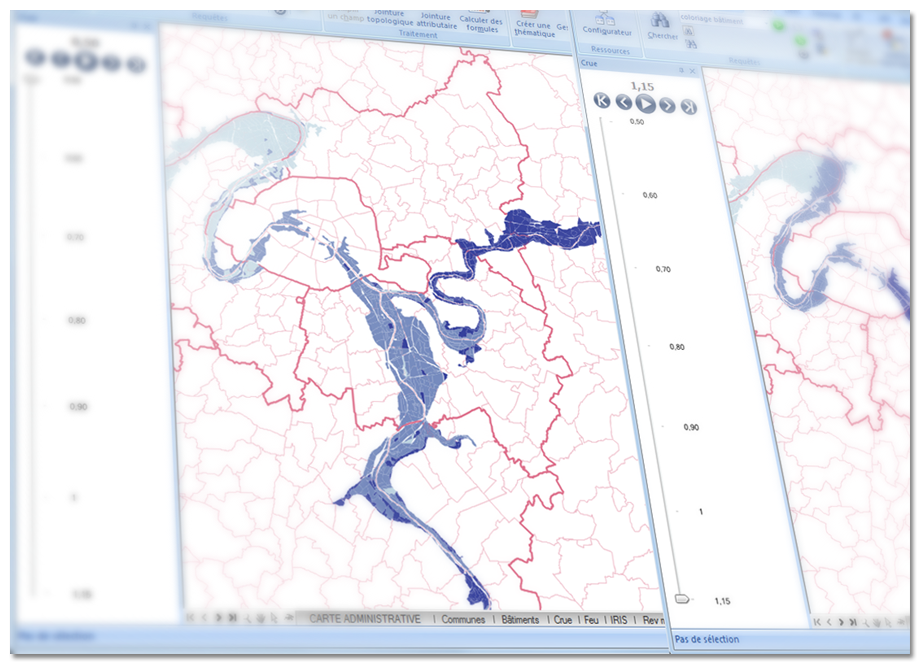Pin the Crue panel
Screen dimensions: 920x664
coord(682,71)
